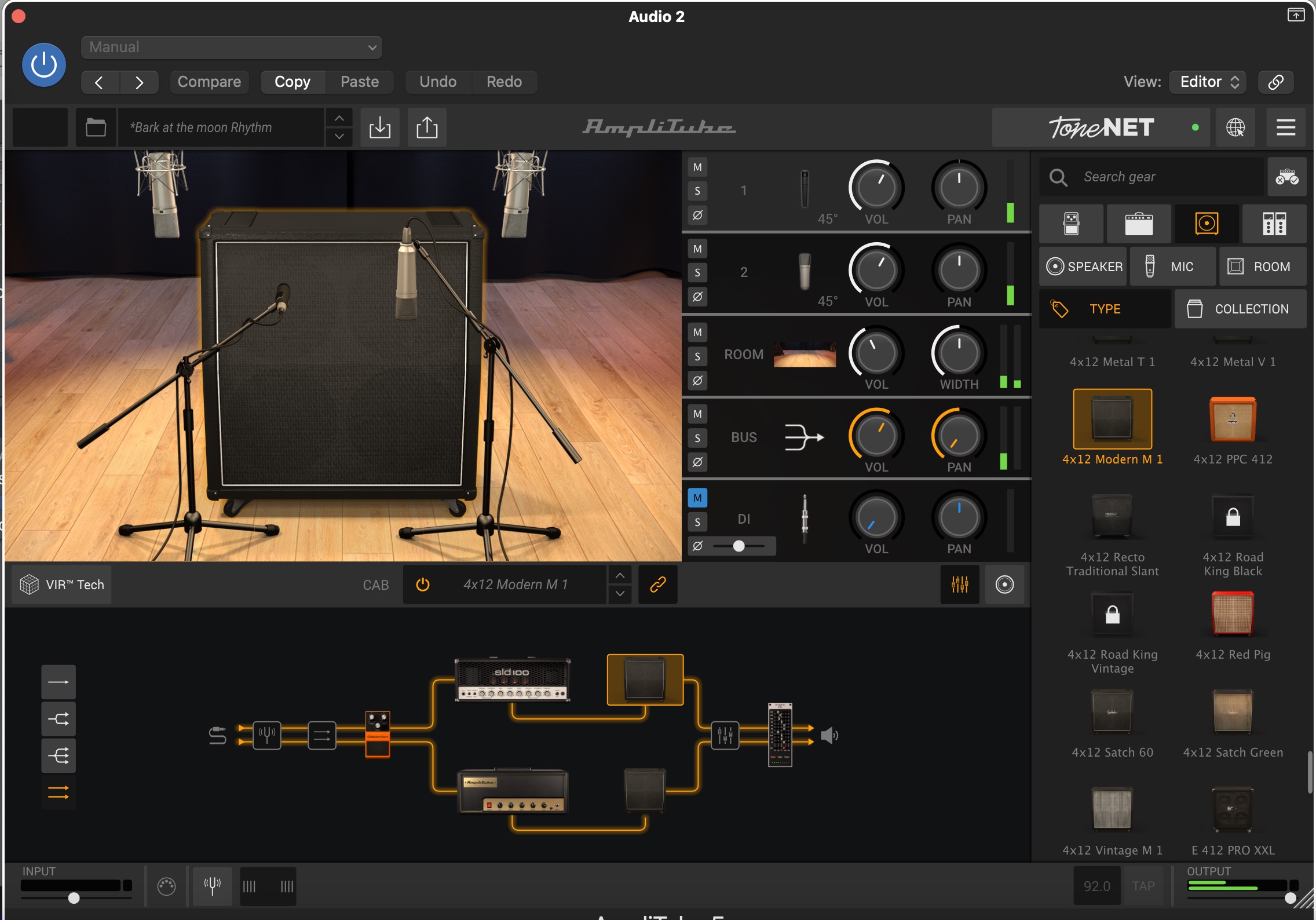Unmute the DI channel

(x=697, y=498)
